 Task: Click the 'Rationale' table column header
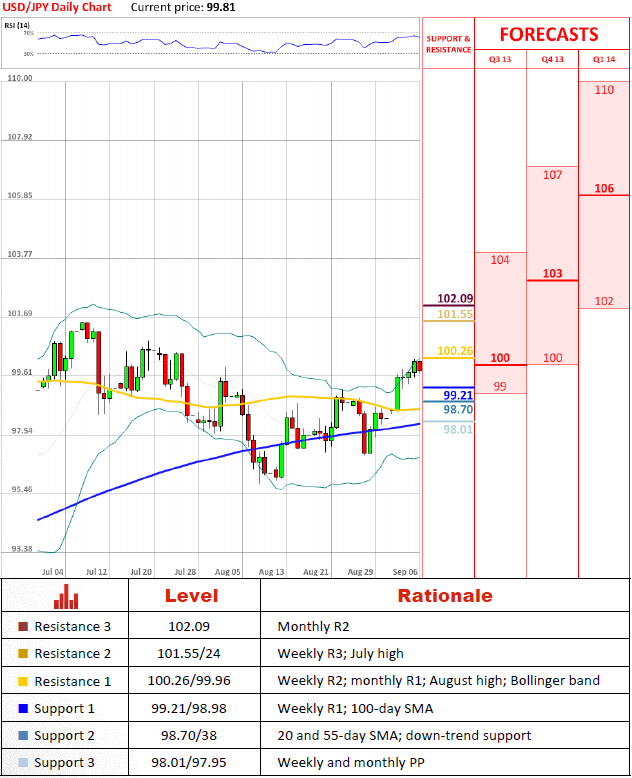[x=445, y=595]
